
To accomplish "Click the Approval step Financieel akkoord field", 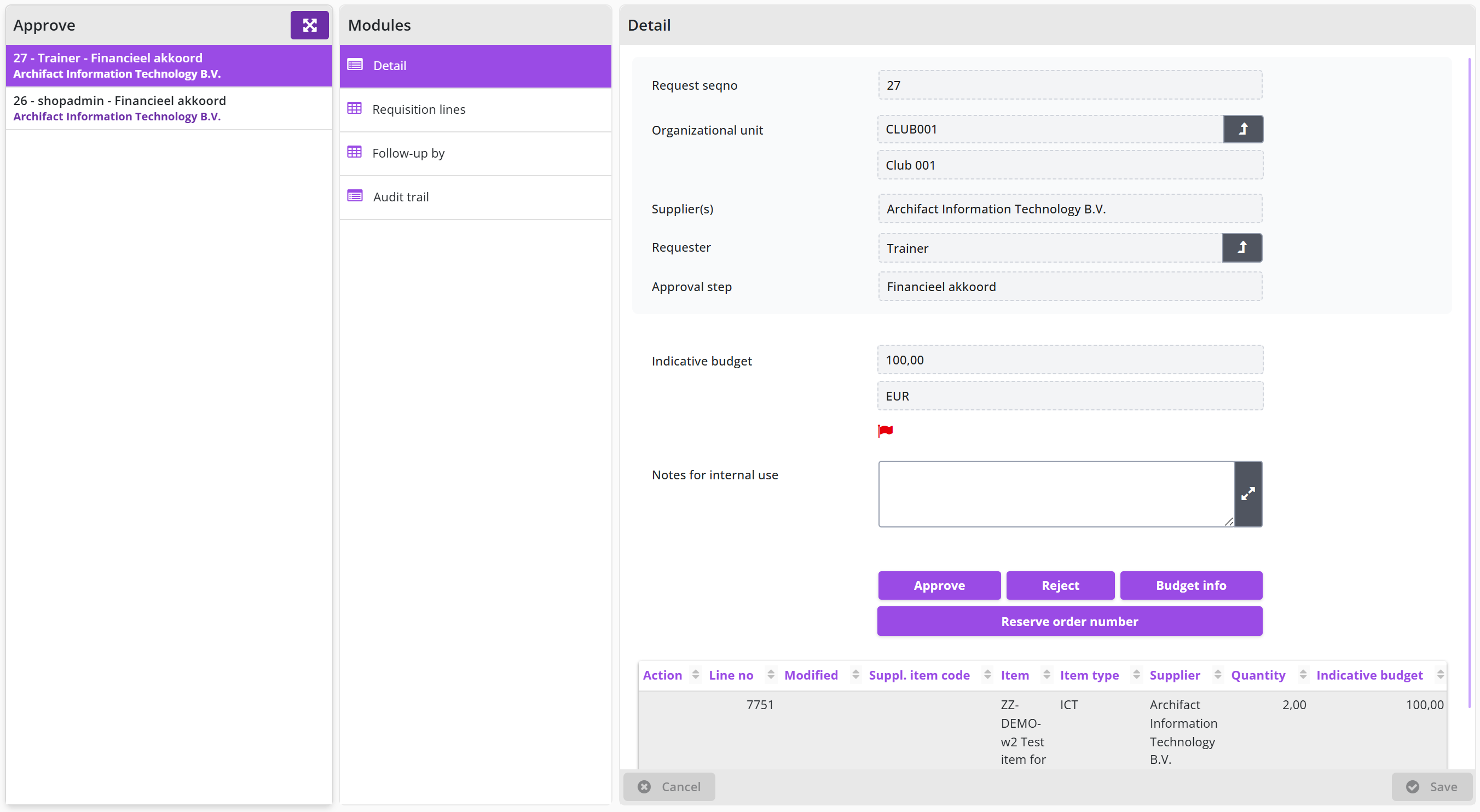I will click(x=1070, y=286).
